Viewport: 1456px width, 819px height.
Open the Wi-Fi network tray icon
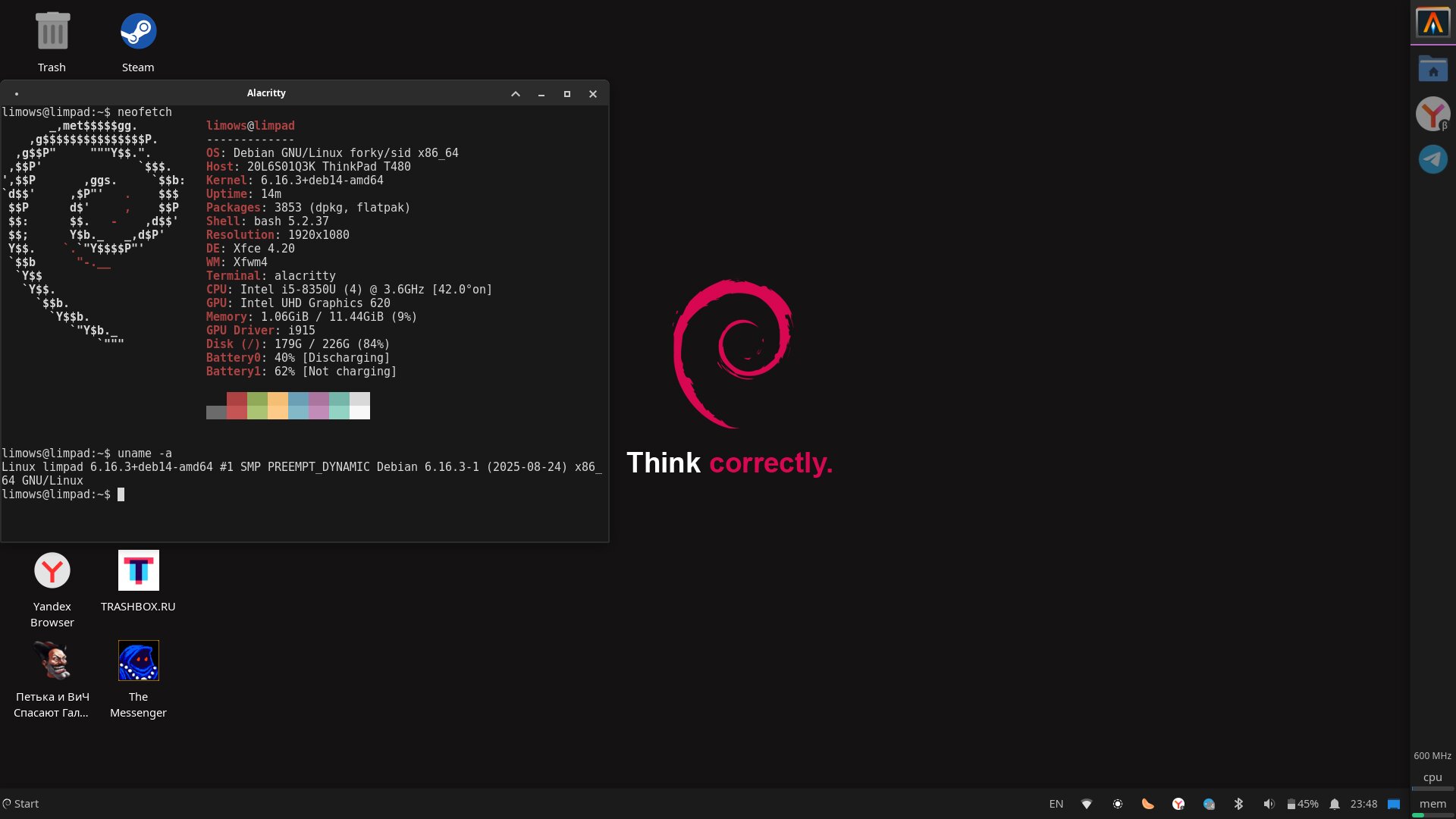coord(1087,804)
